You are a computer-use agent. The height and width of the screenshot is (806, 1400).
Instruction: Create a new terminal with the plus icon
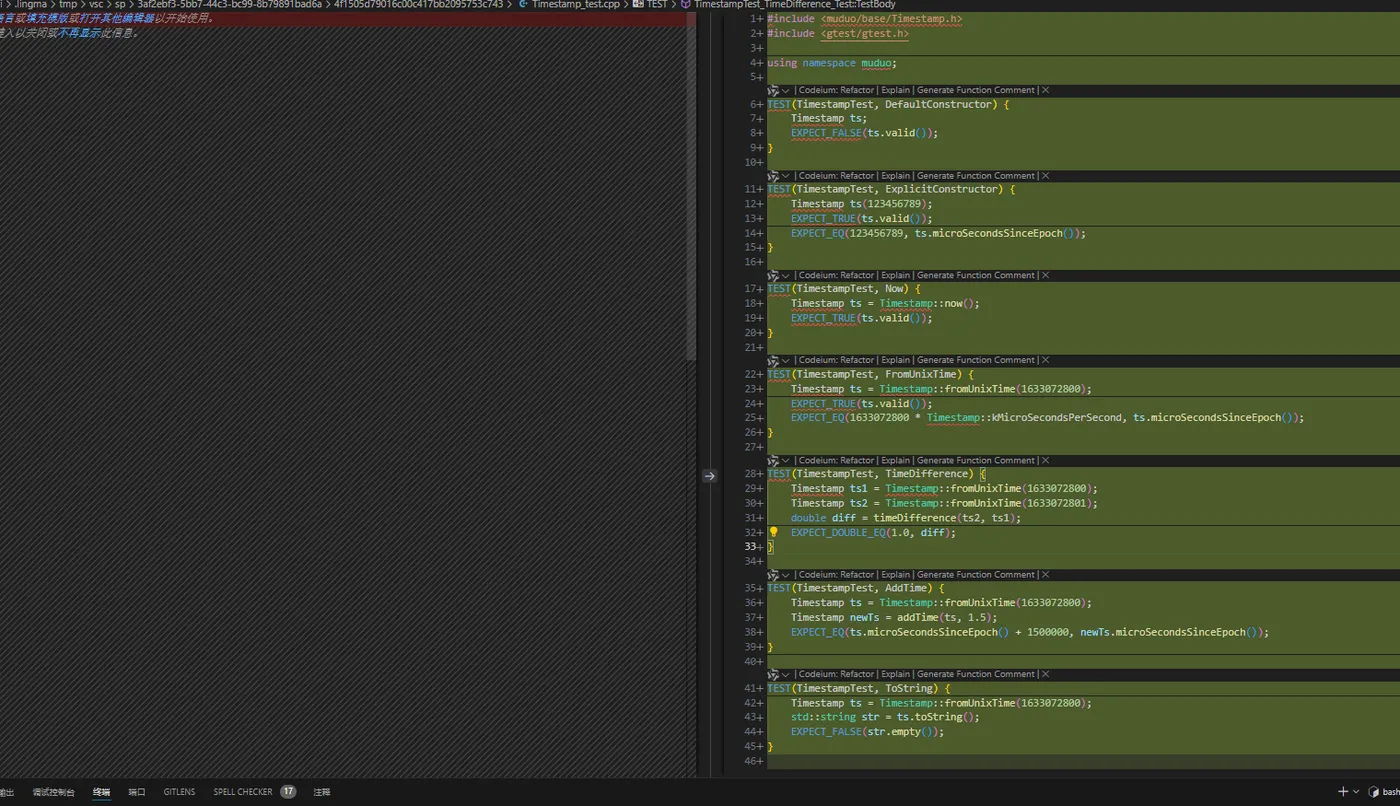(x=1343, y=791)
